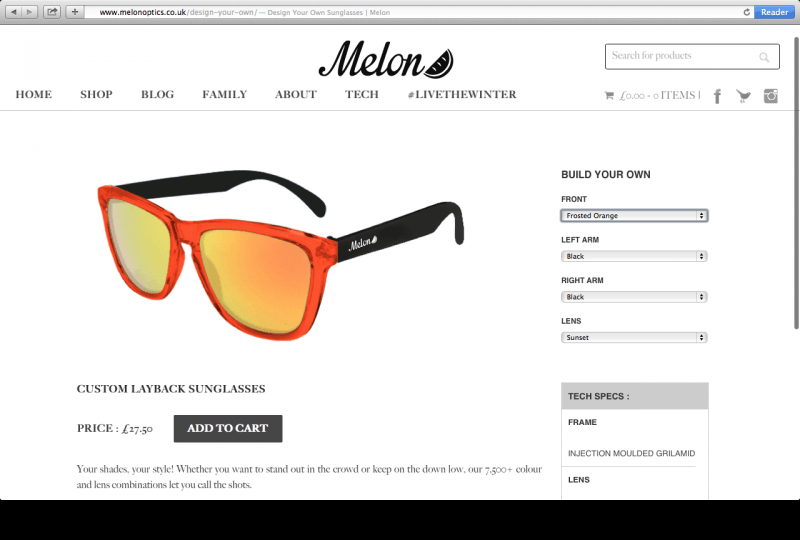Click the ADD TO CART button
Image resolution: width=800 pixels, height=540 pixels.
click(x=228, y=428)
